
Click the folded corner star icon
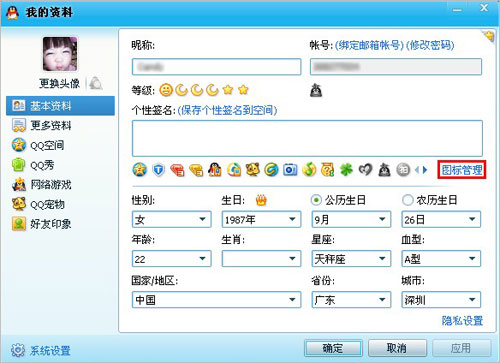[488, 36]
